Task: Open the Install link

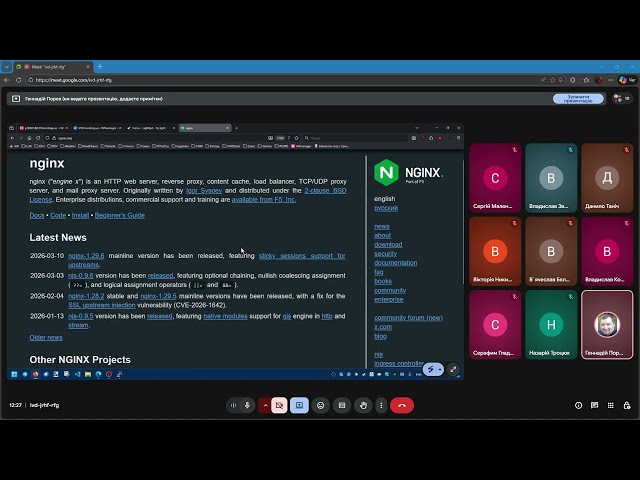Action: click(x=80, y=216)
